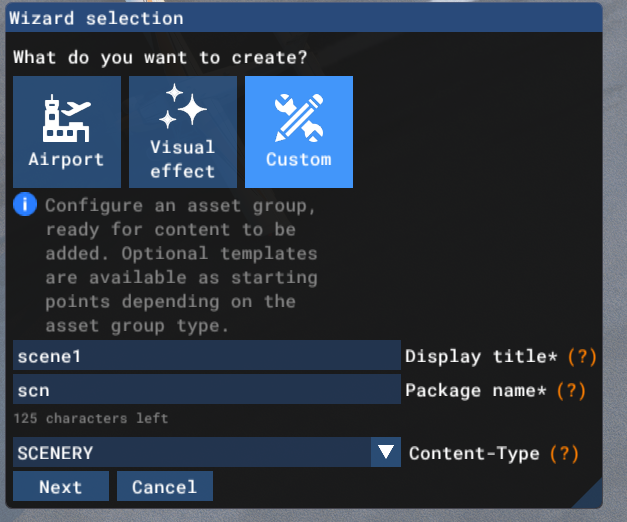The height and width of the screenshot is (522, 627).
Task: Select the Custom pencil-and-wrench tile
Action: coord(299,132)
